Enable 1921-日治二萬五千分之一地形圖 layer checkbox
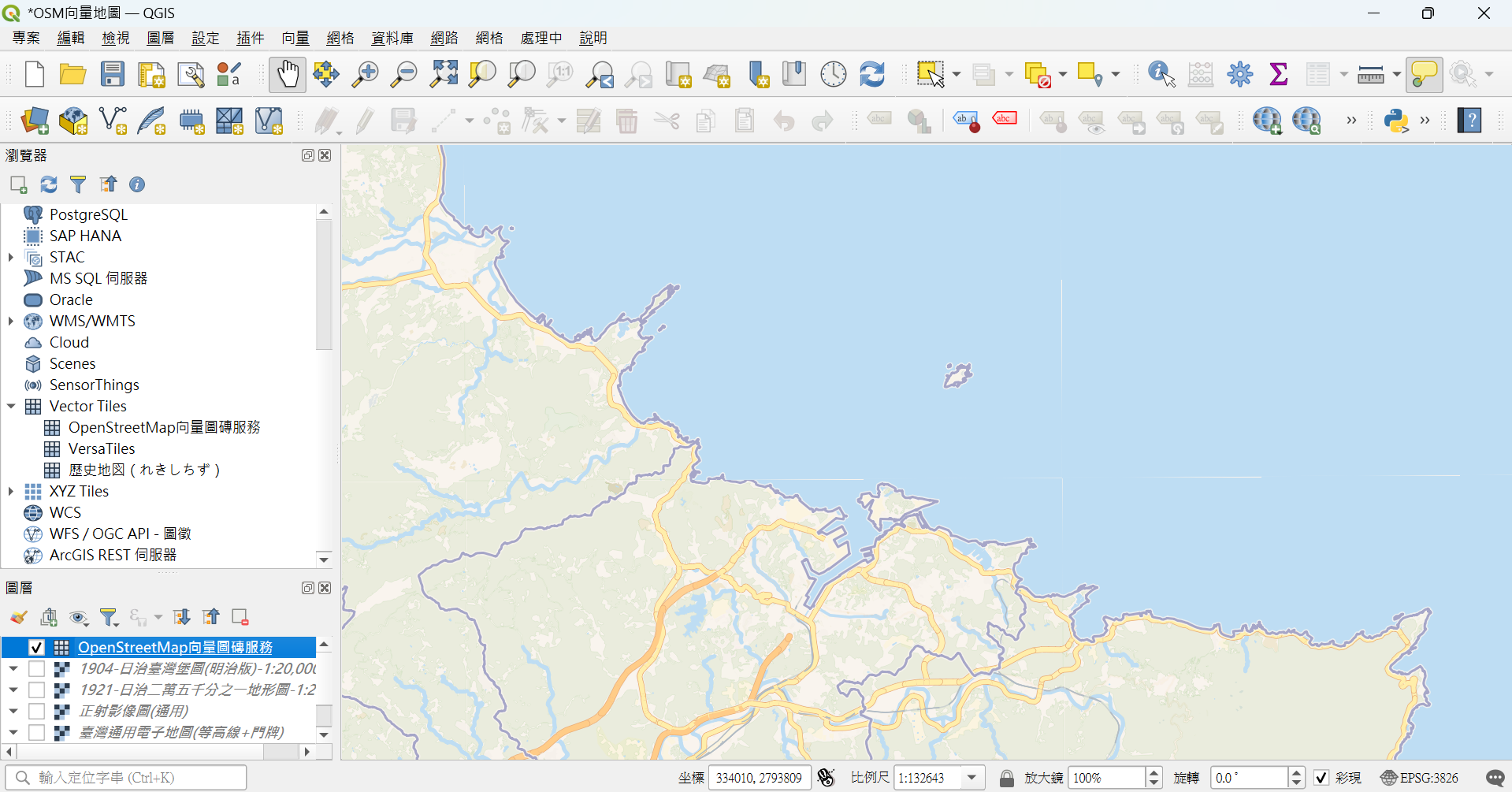Image resolution: width=1512 pixels, height=792 pixels. click(36, 690)
